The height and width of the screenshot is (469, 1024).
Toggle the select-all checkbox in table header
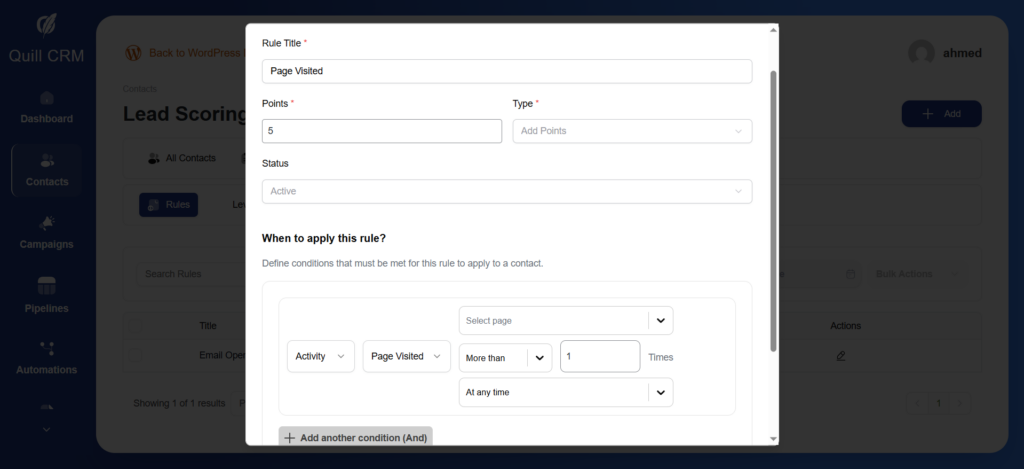[134, 325]
